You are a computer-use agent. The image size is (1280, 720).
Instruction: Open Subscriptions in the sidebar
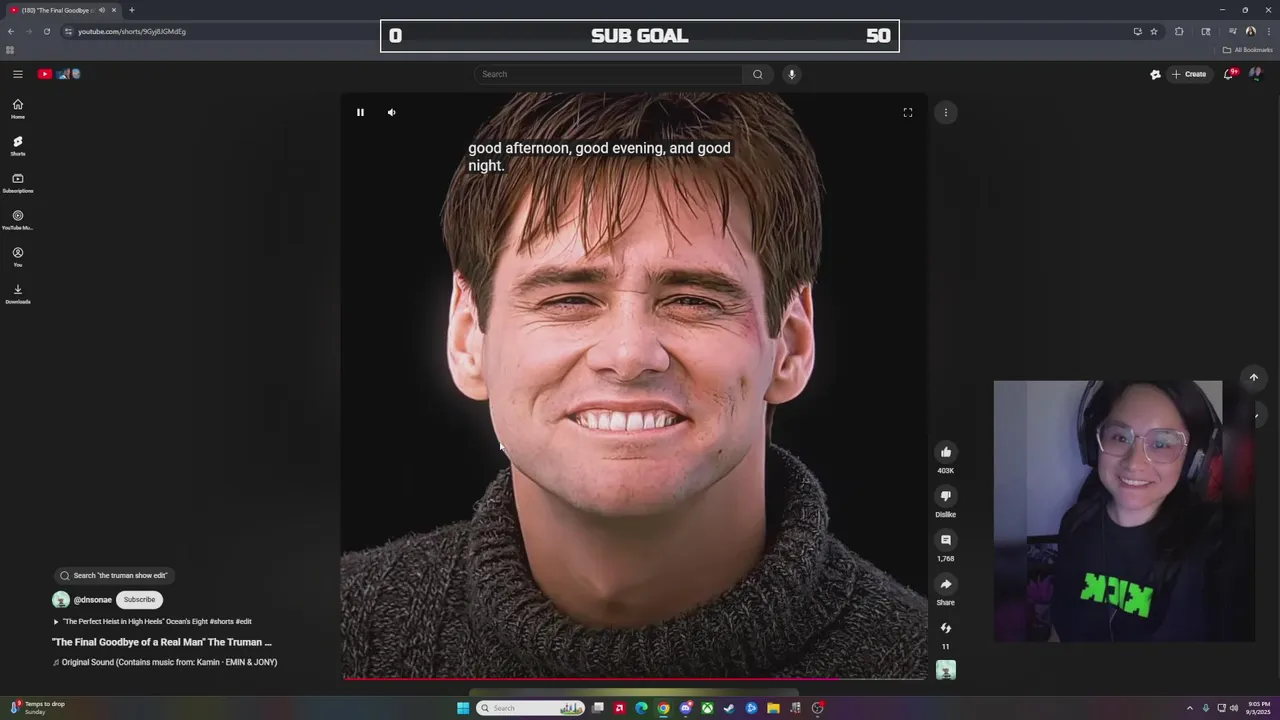point(18,183)
